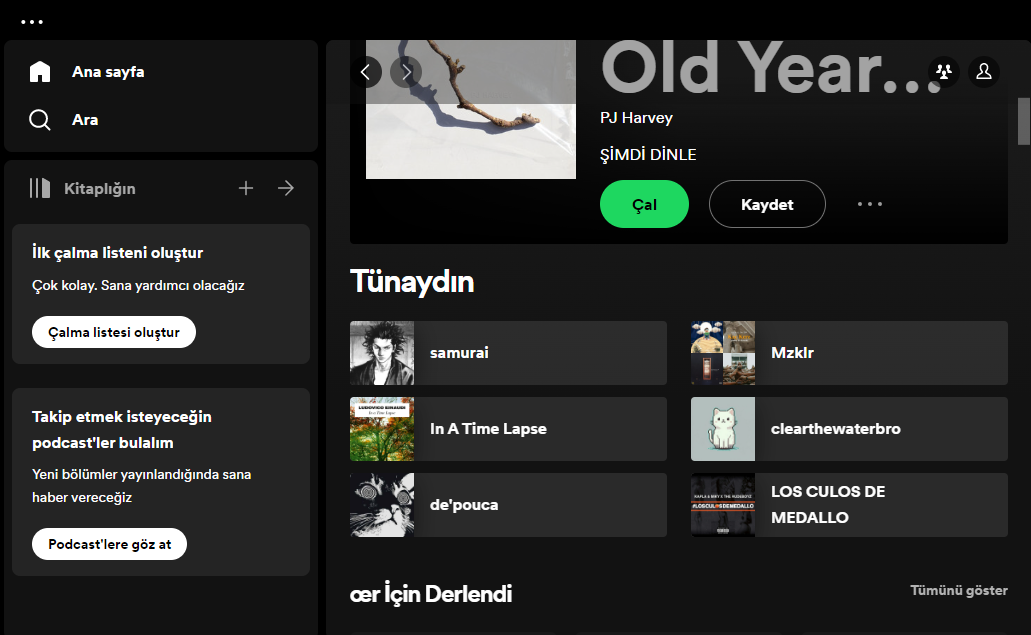Open clearthewaterbro playlist card
The width and height of the screenshot is (1031, 635).
(849, 429)
